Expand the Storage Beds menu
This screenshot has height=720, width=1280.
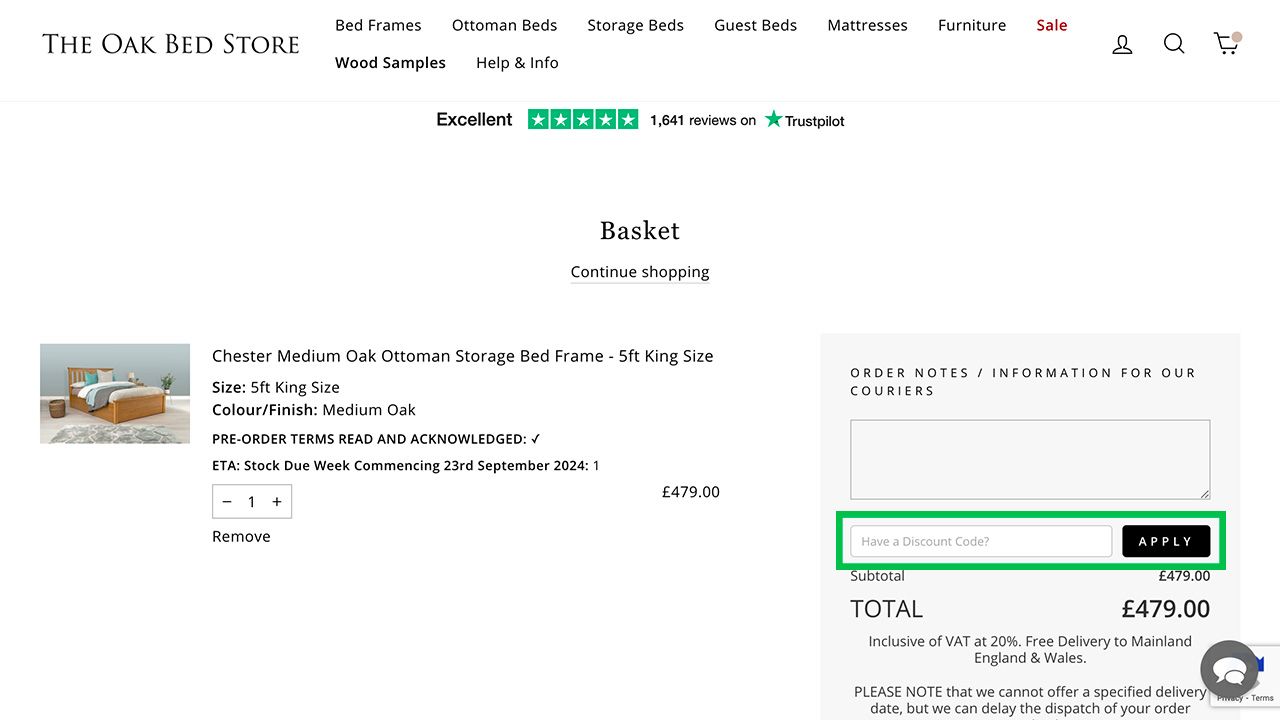(x=635, y=25)
